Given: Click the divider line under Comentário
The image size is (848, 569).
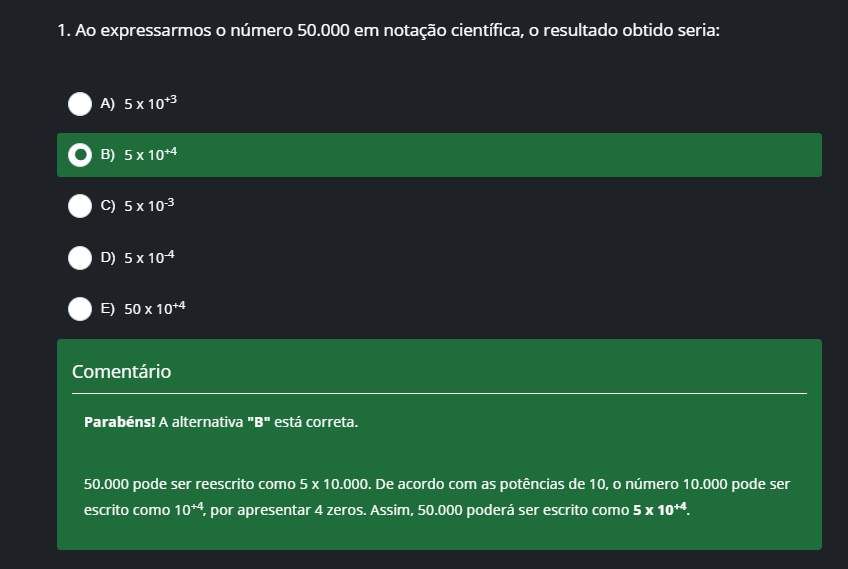Looking at the screenshot, I should coord(439,393).
